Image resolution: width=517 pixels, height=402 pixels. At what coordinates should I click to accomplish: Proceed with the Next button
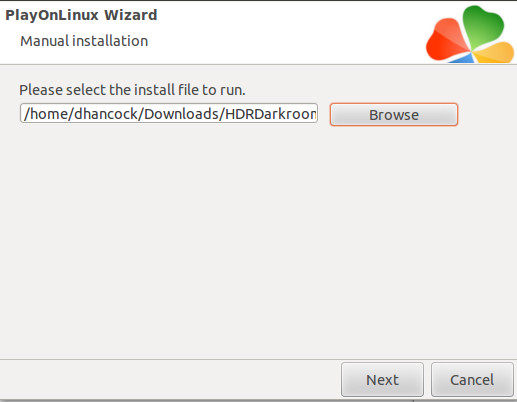pyautogui.click(x=382, y=380)
